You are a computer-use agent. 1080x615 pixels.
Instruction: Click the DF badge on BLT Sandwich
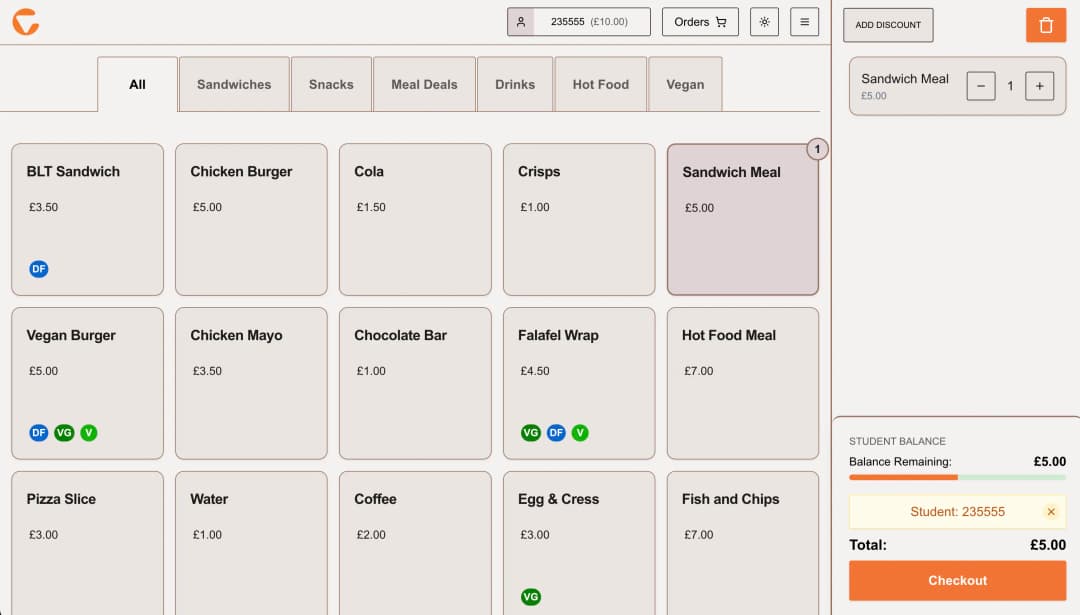(x=39, y=269)
